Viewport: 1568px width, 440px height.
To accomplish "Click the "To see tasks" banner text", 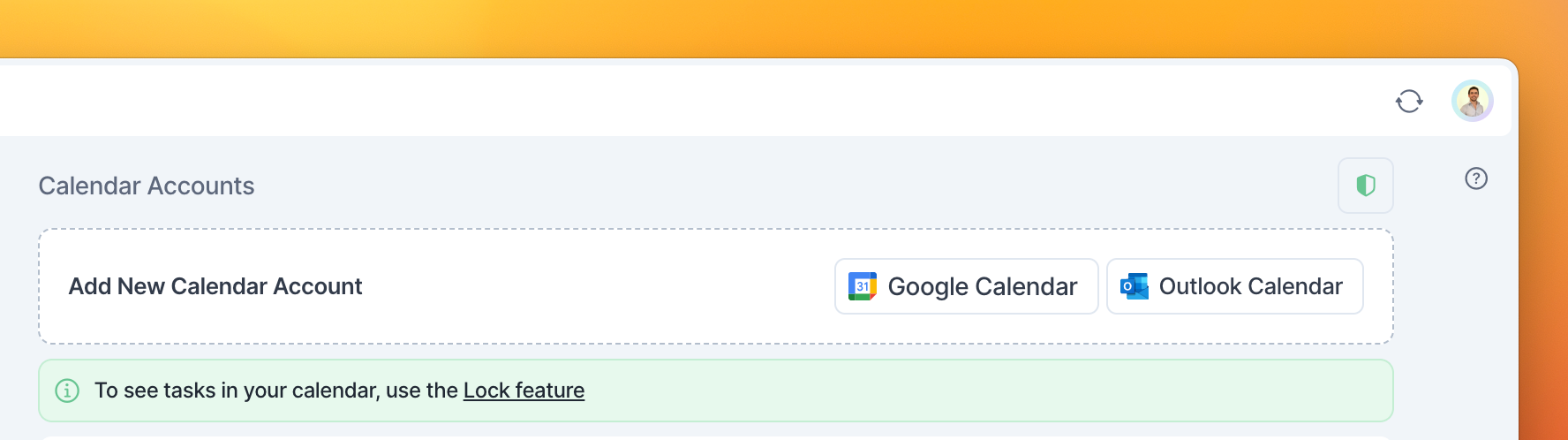I will click(275, 391).
